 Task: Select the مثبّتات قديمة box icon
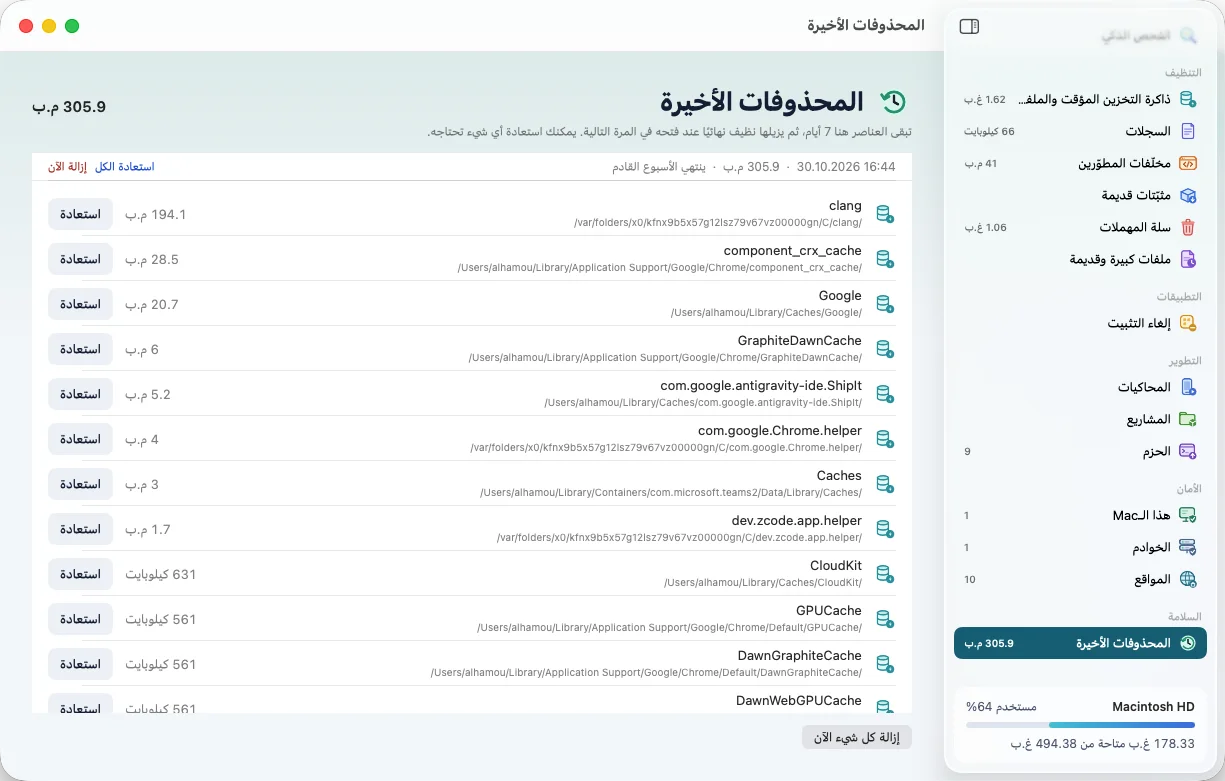click(x=1188, y=195)
